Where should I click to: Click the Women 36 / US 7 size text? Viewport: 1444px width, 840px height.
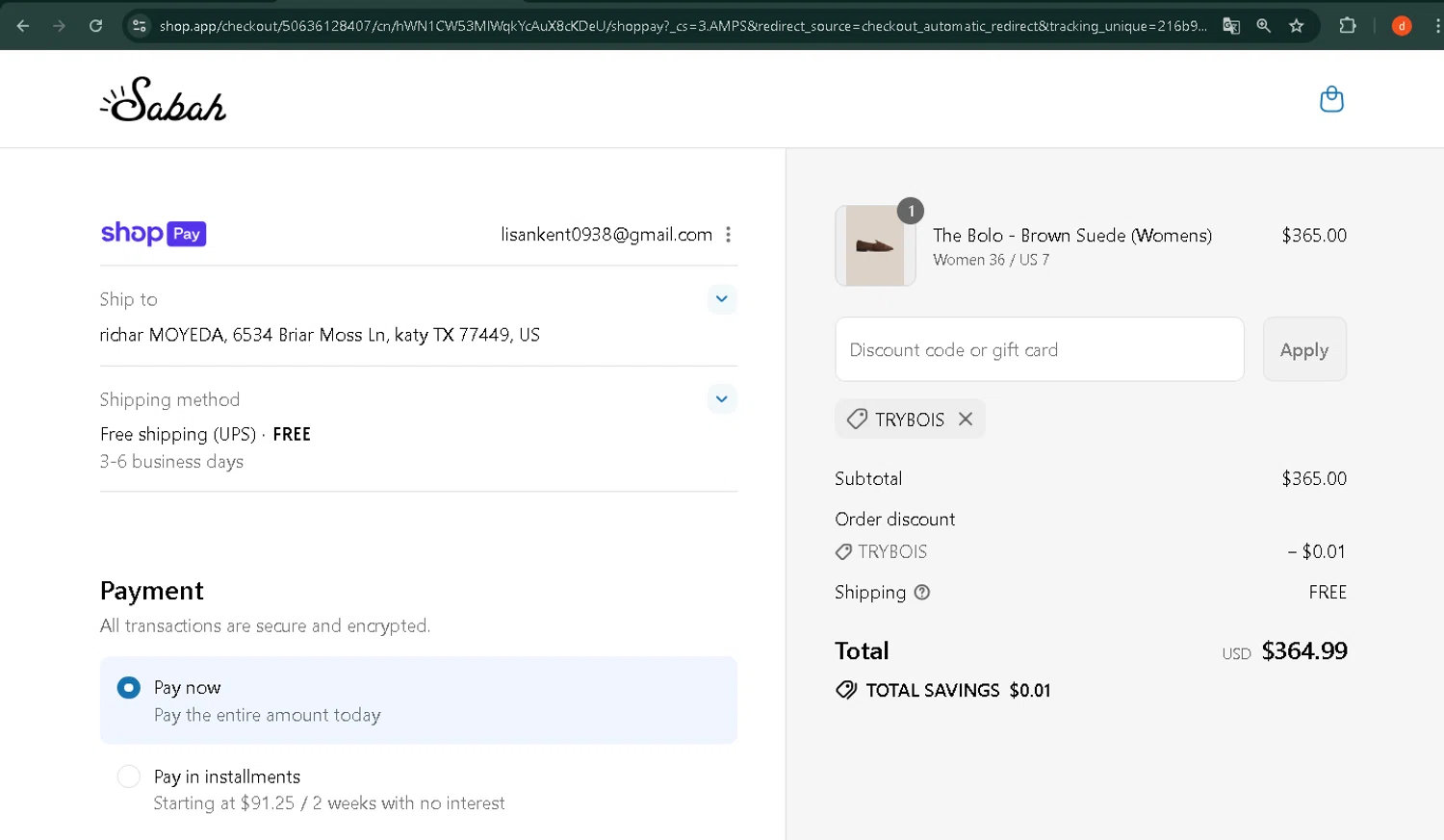991,260
